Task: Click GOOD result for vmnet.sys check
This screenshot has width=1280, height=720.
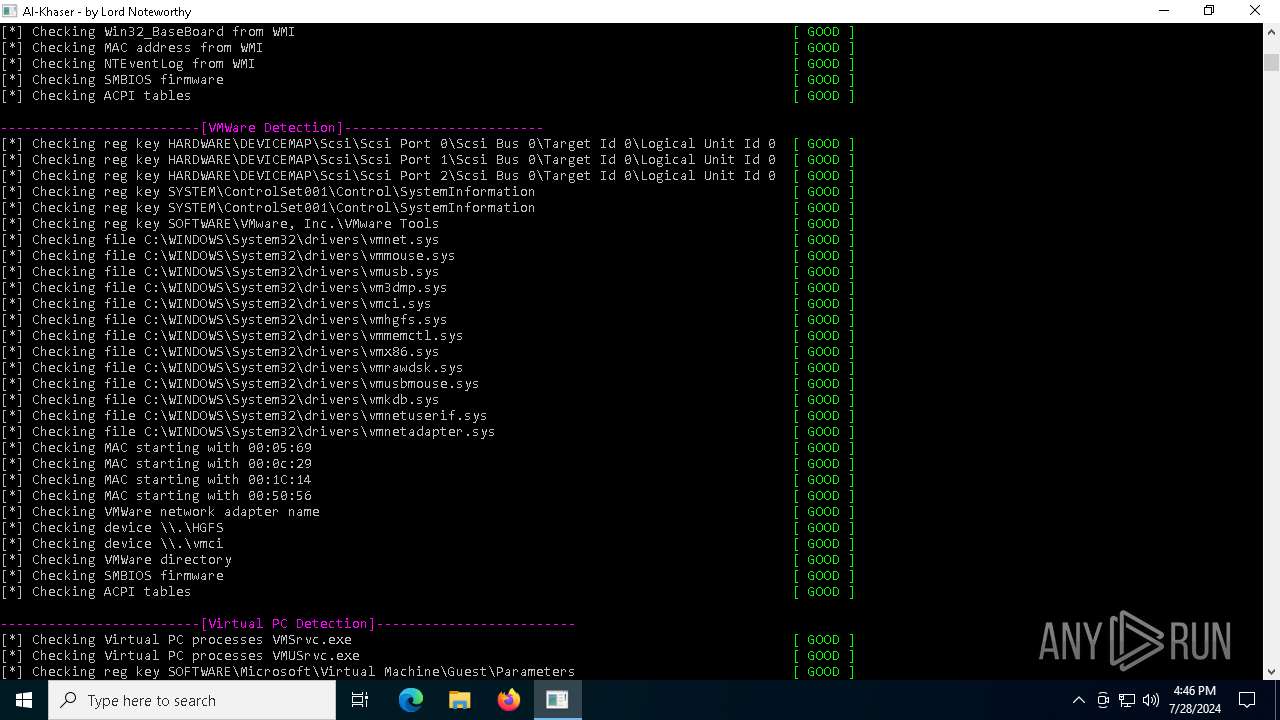Action: [824, 240]
